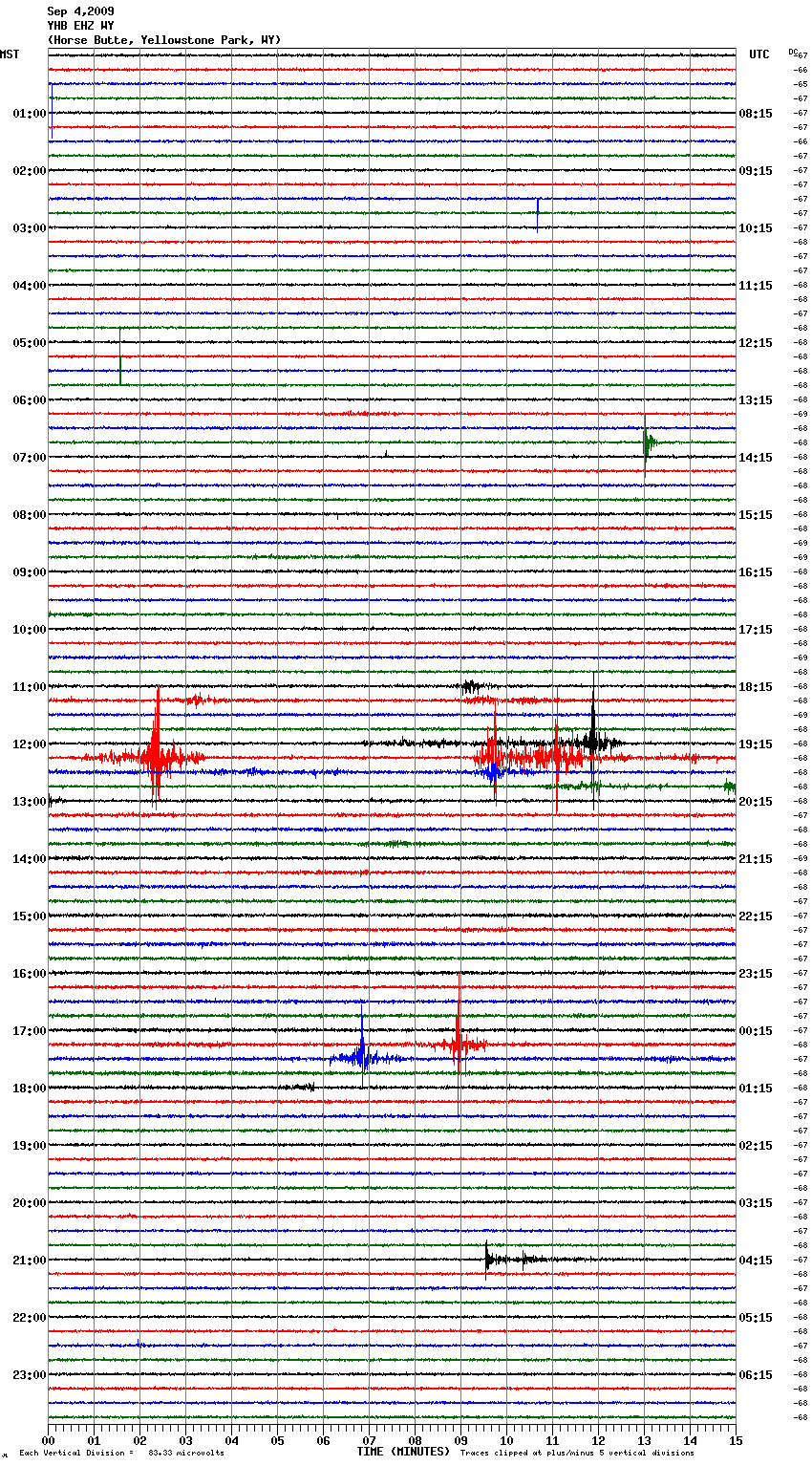
Task: Click the green spike near minute 01.5 below 05:00 MST
Action: click(120, 357)
